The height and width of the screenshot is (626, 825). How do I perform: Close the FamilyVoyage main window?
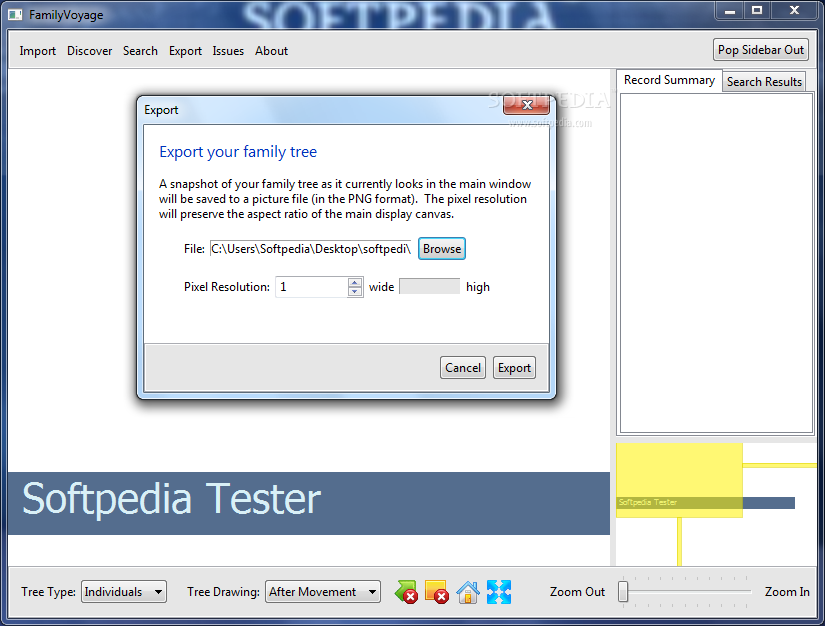[794, 11]
